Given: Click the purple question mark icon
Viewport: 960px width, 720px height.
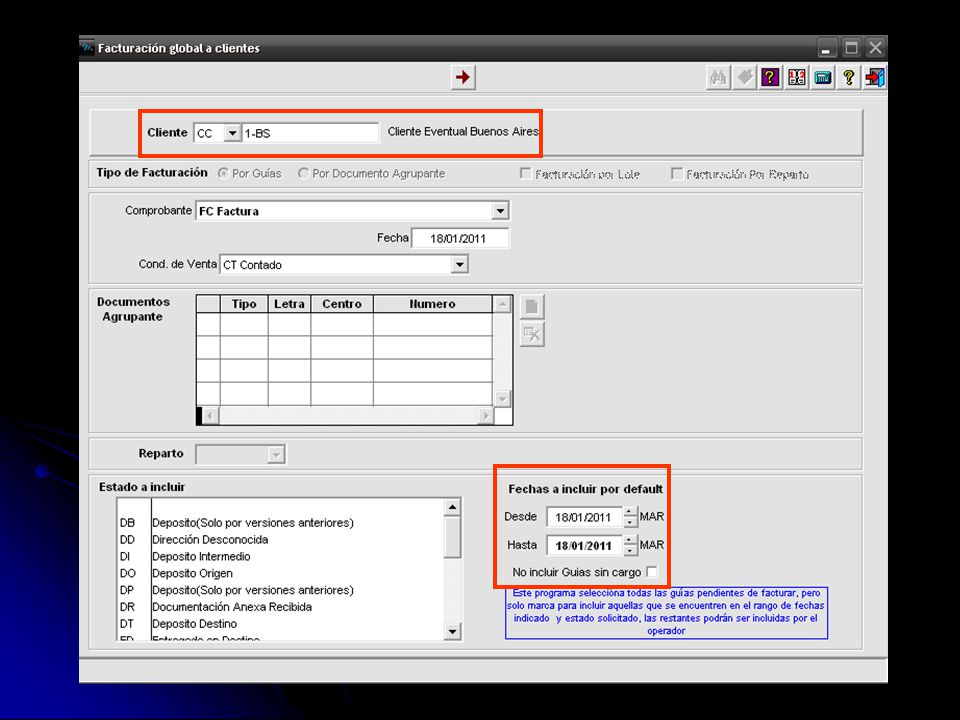Looking at the screenshot, I should pyautogui.click(x=770, y=78).
